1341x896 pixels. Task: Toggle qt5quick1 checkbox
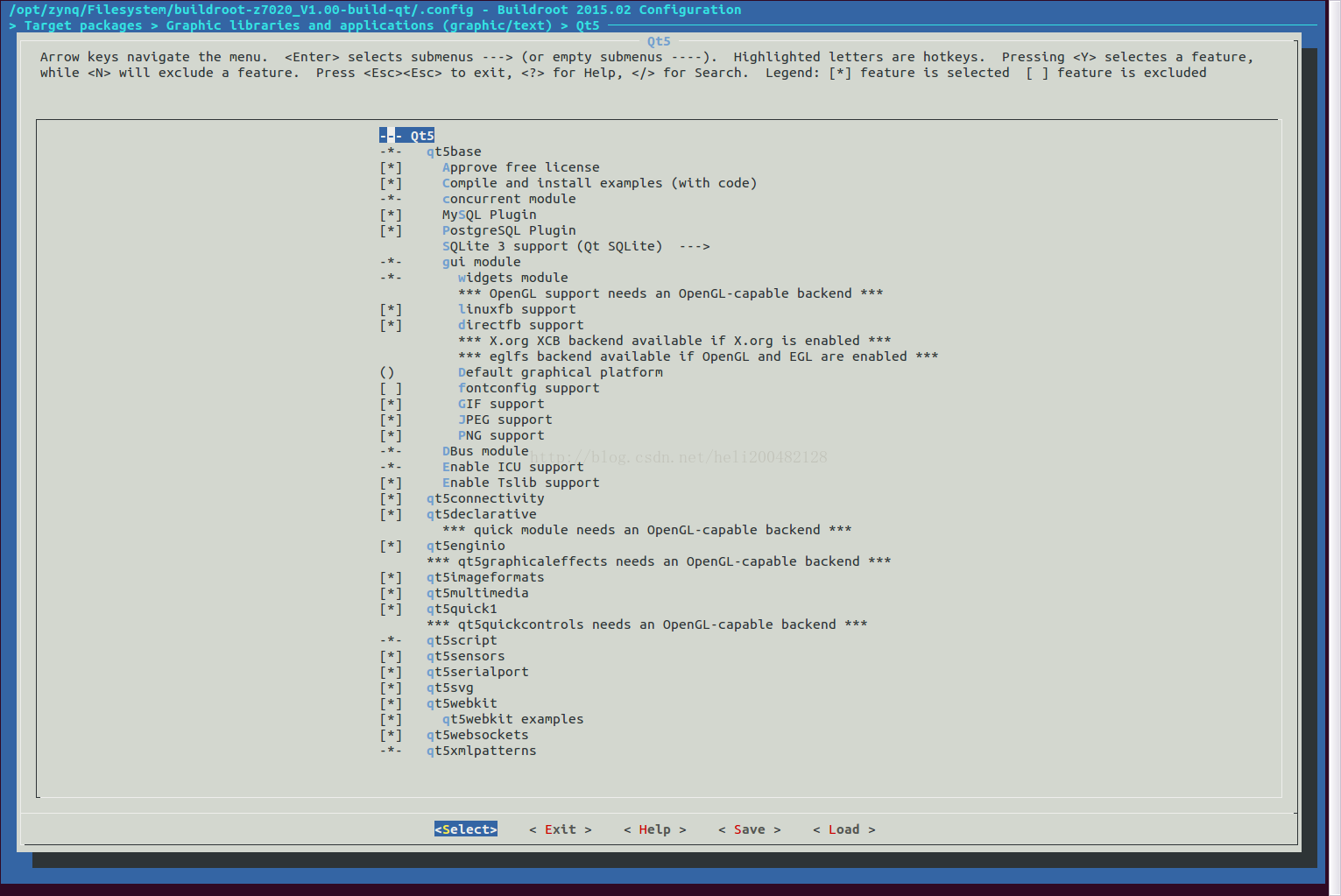pos(391,609)
